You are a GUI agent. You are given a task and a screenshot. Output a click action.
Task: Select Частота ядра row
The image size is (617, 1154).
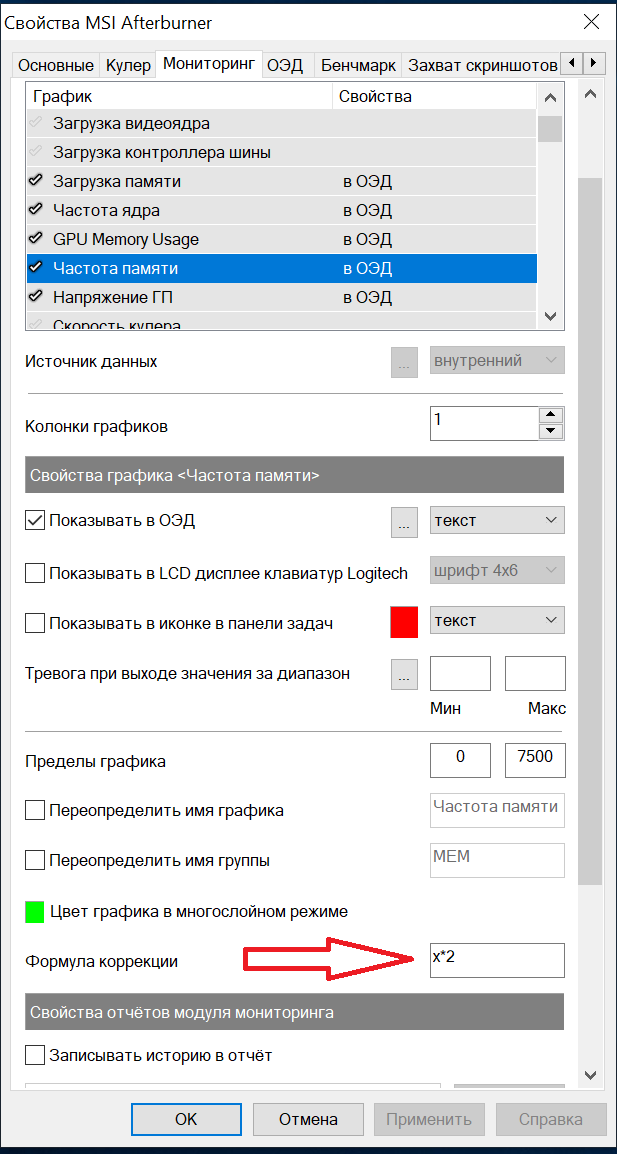tap(281, 210)
